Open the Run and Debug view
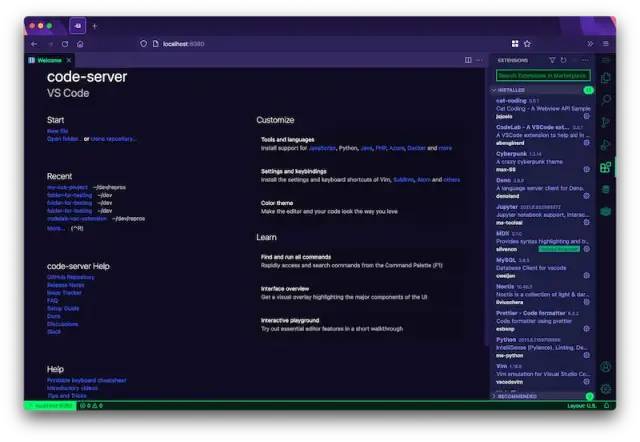 (x=606, y=144)
